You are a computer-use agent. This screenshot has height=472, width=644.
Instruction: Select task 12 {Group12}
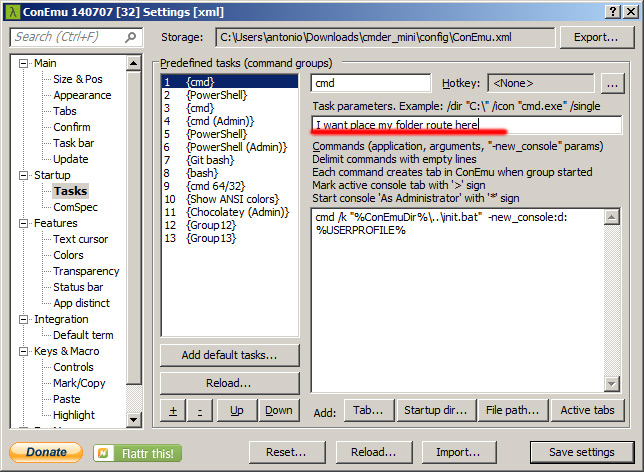[x=230, y=226]
